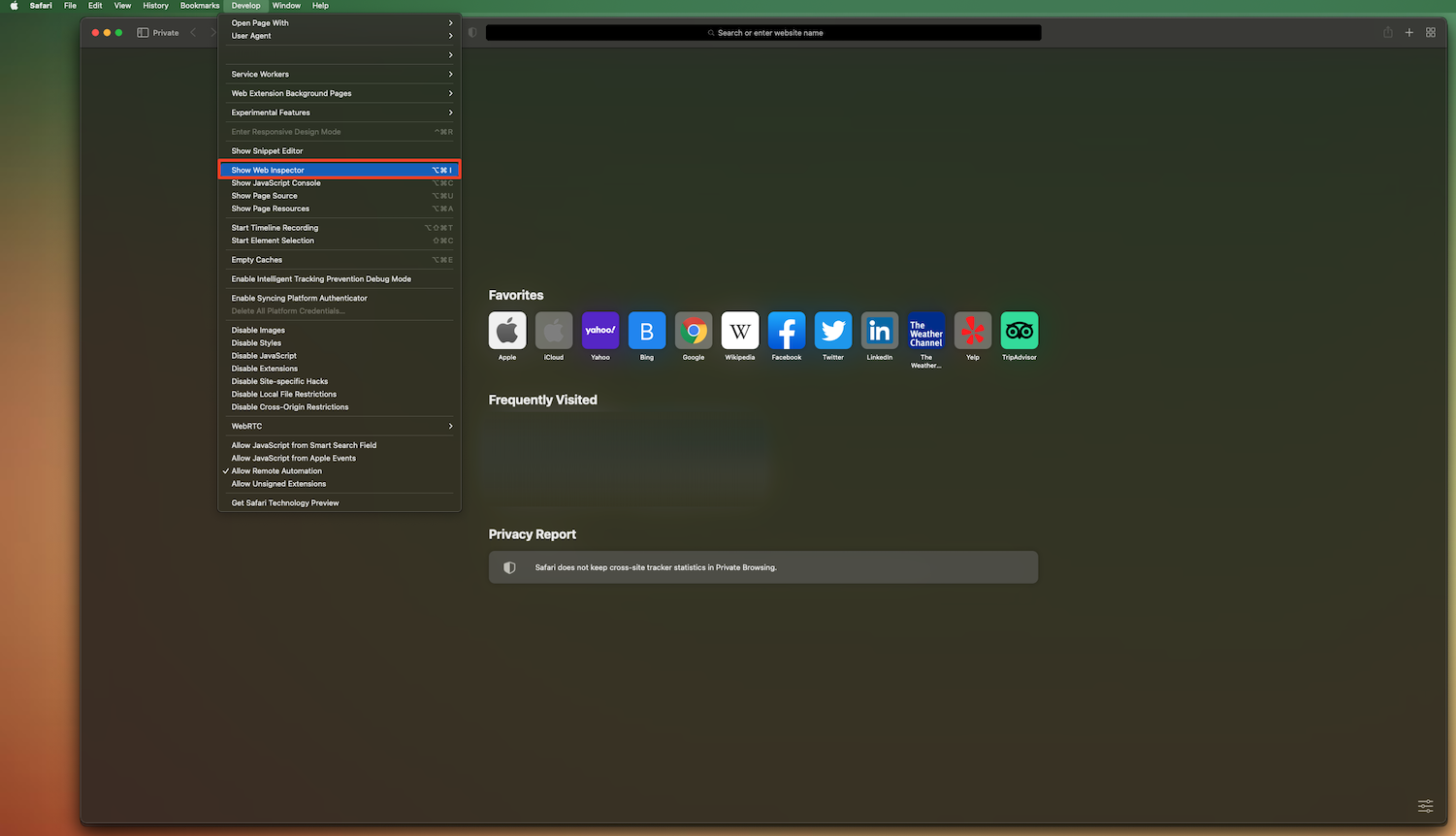The height and width of the screenshot is (836, 1456).
Task: Click the LinkedIn favorite icon
Action: [x=879, y=331]
